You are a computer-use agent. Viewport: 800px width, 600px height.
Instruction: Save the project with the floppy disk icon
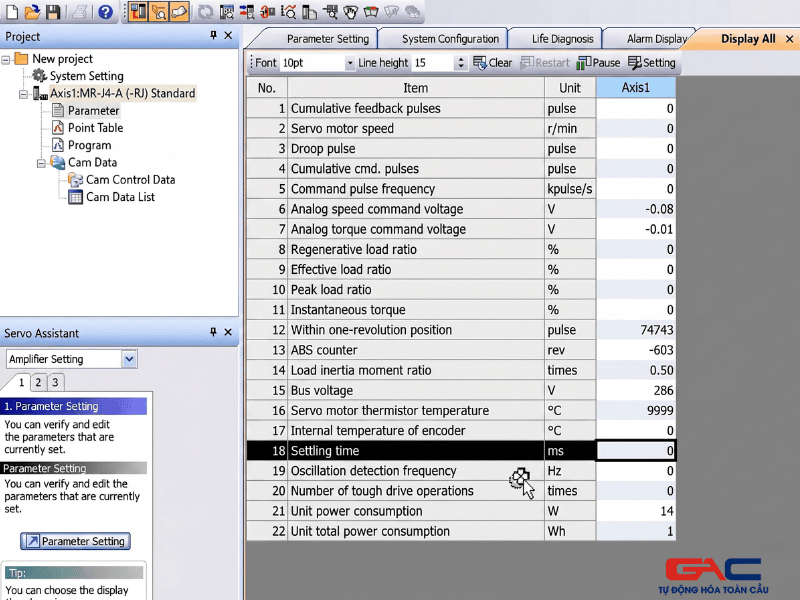pyautogui.click(x=53, y=12)
